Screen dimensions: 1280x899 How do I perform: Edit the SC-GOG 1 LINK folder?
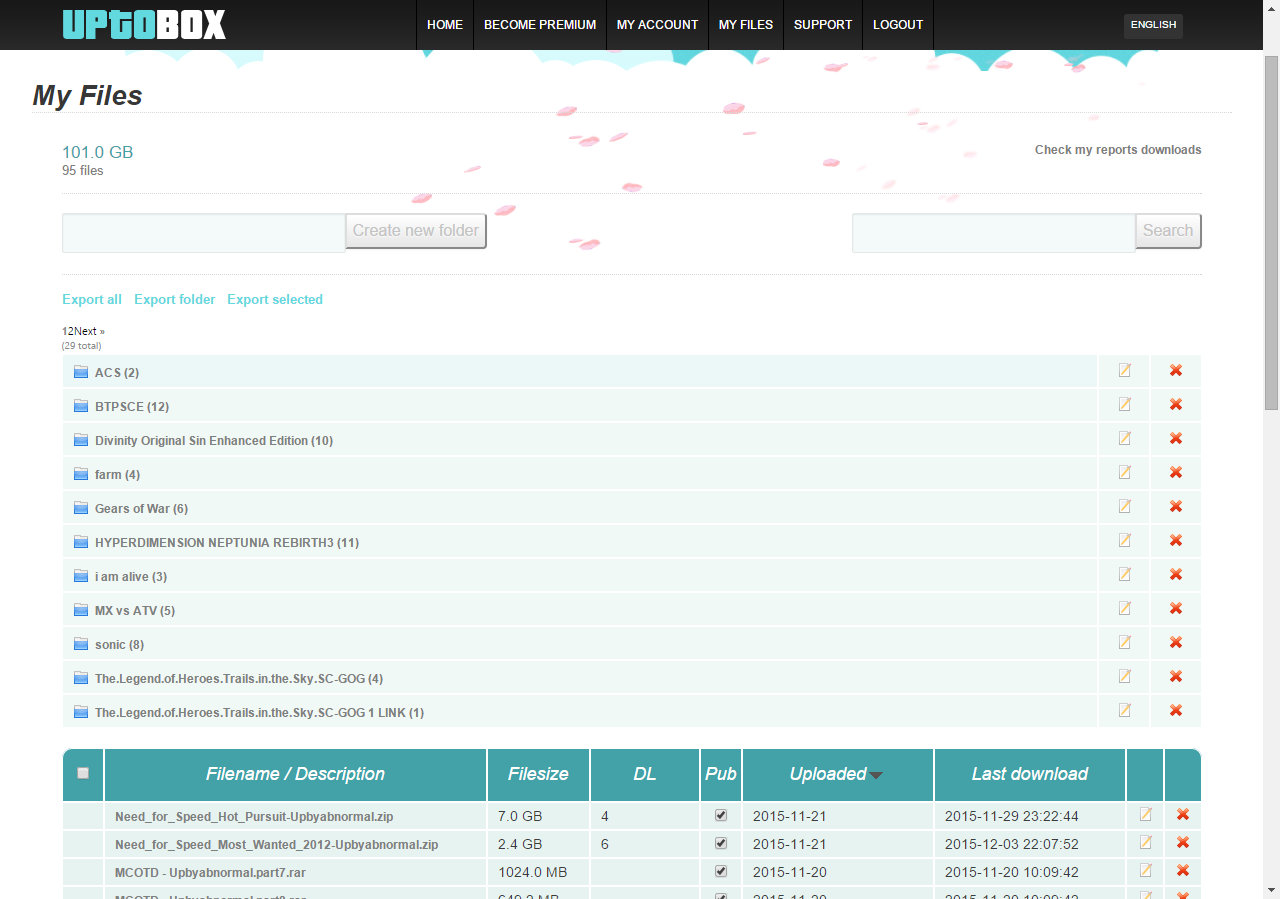[1125, 711]
